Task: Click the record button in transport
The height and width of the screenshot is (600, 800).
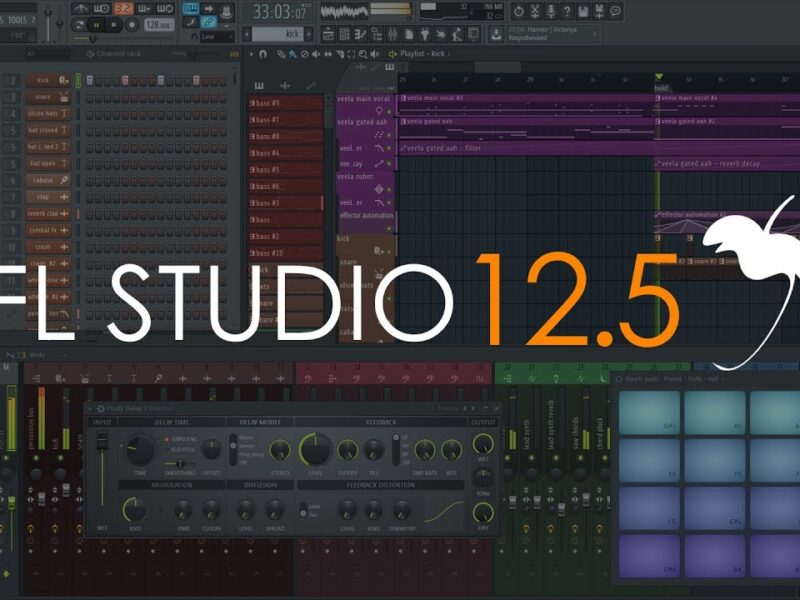Action: coord(132,24)
